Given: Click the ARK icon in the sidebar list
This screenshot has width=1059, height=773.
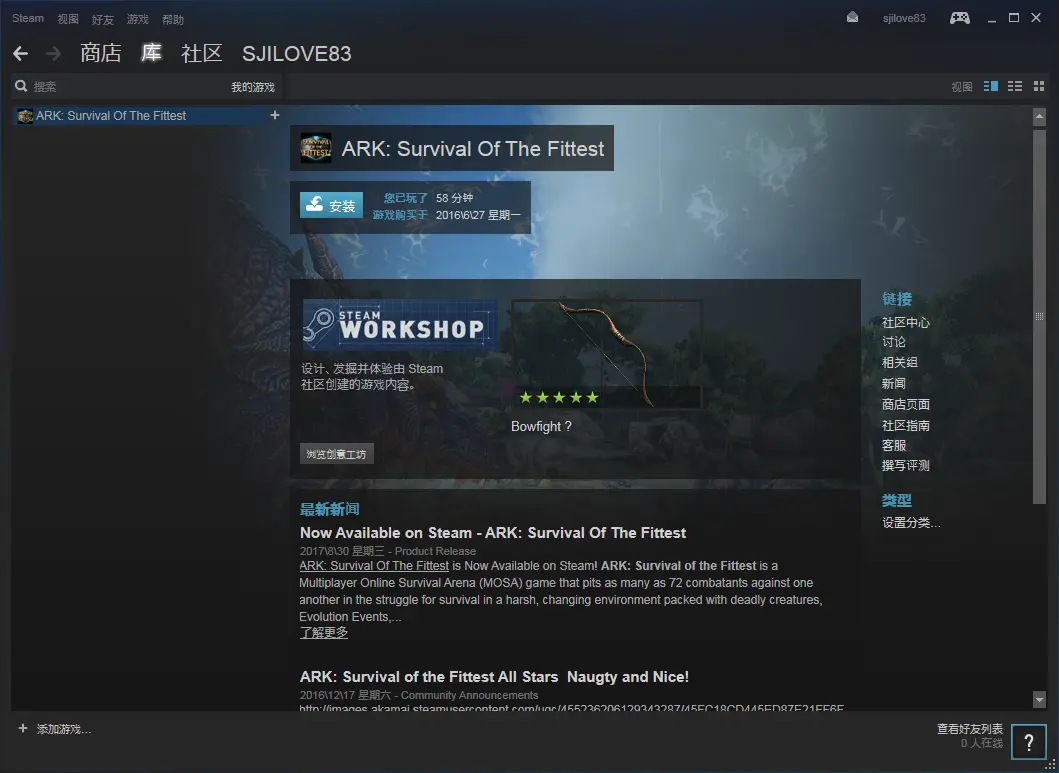Looking at the screenshot, I should point(25,116).
